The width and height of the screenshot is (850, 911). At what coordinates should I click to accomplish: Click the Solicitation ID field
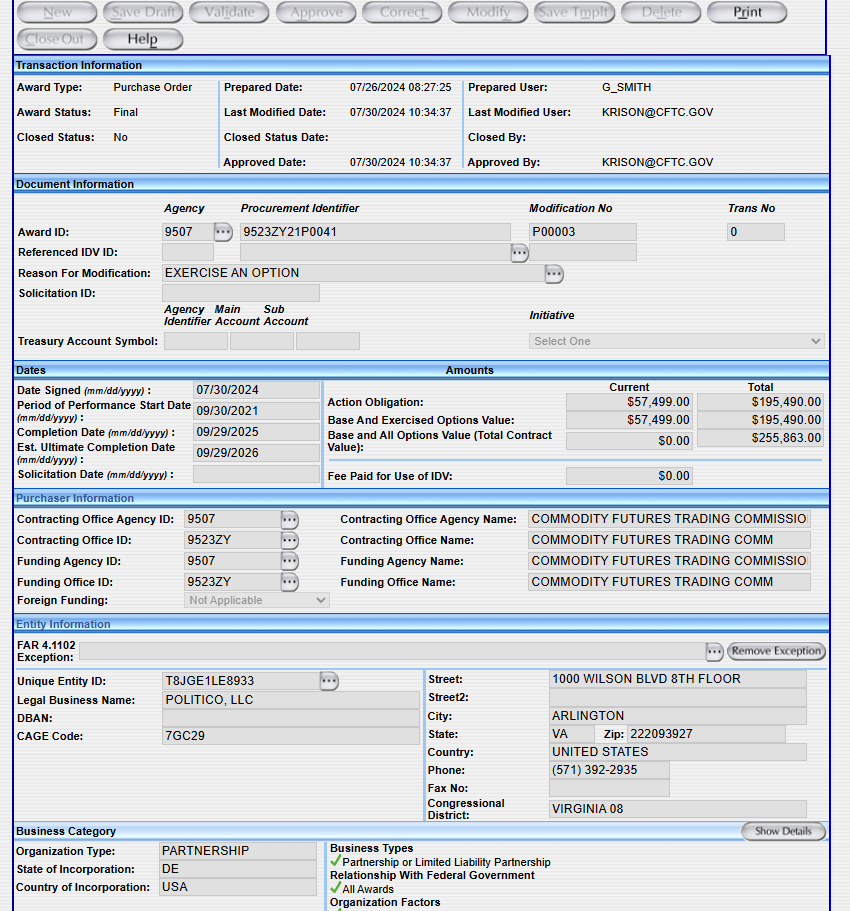[241, 293]
